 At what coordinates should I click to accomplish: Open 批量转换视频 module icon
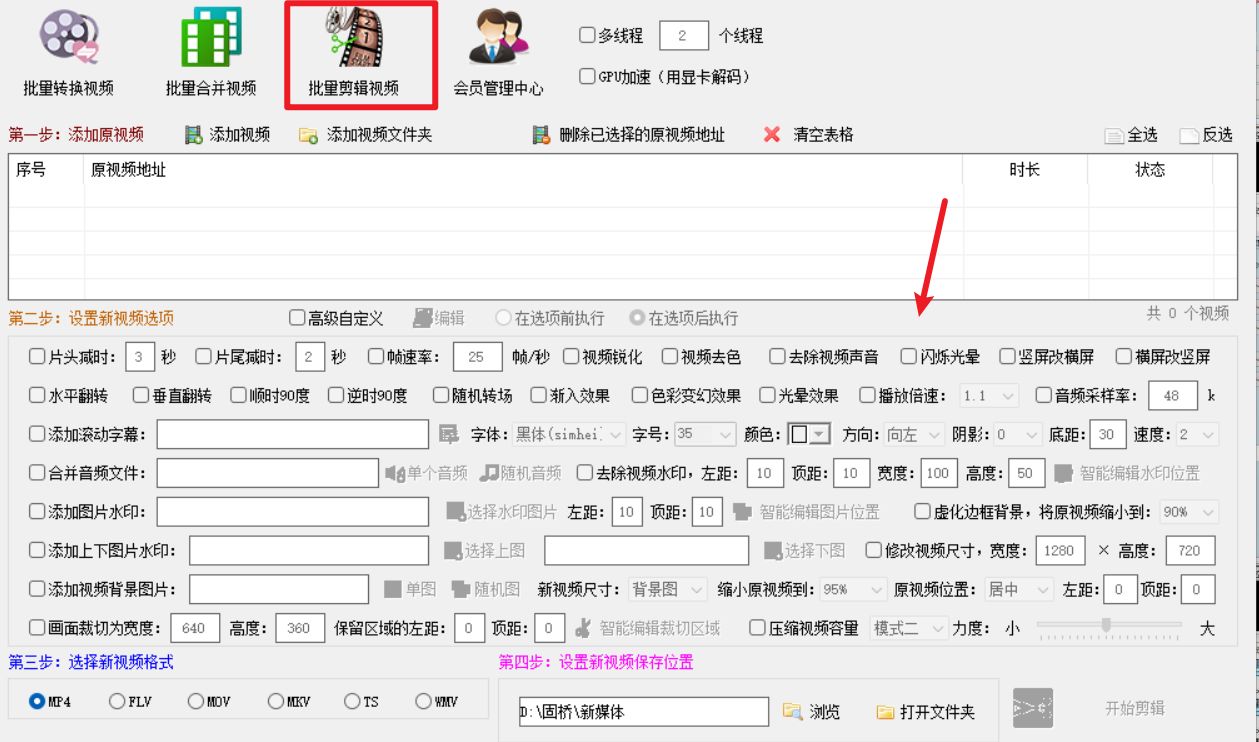pyautogui.click(x=68, y=37)
